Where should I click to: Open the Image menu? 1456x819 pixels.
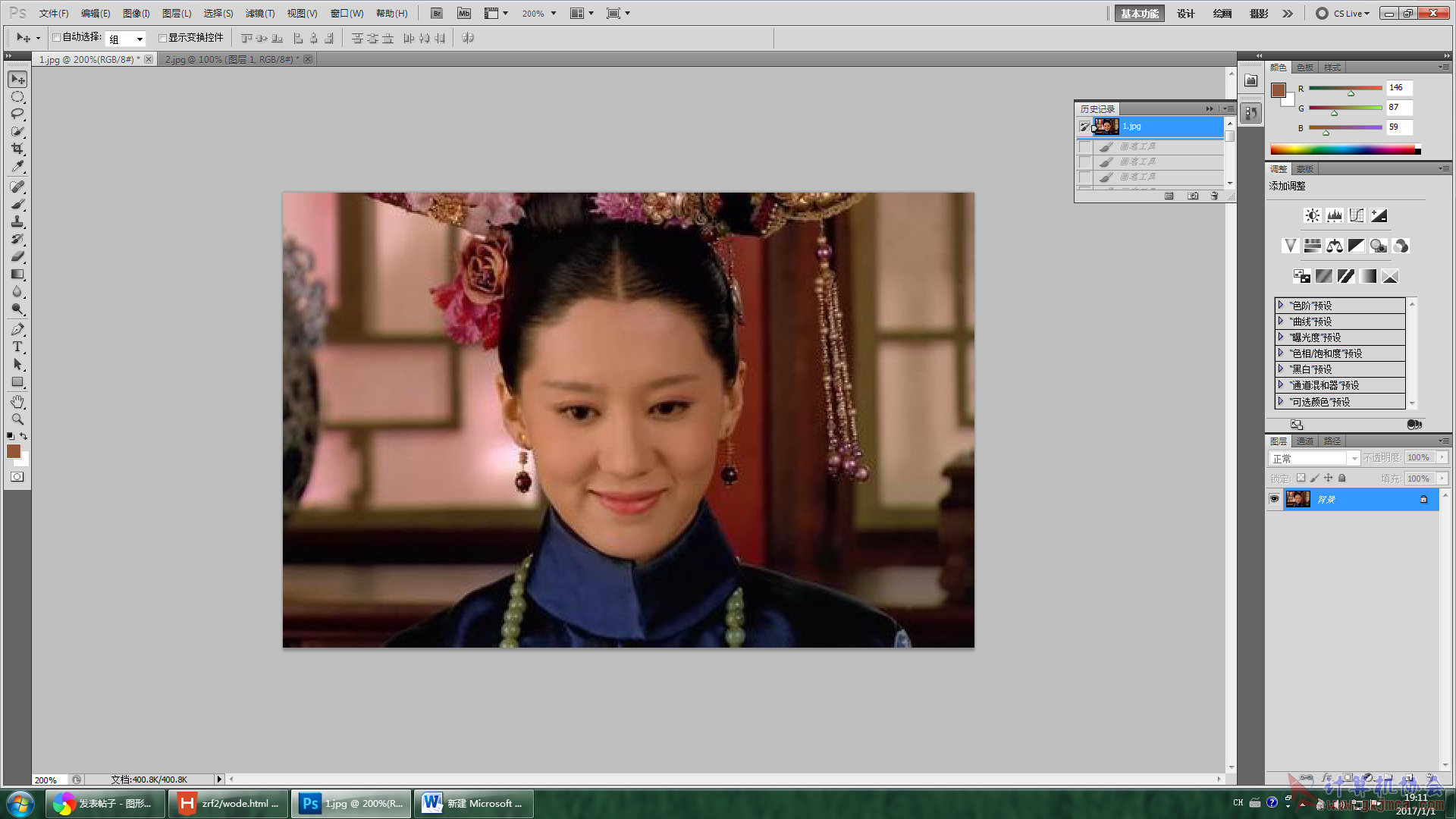click(136, 14)
